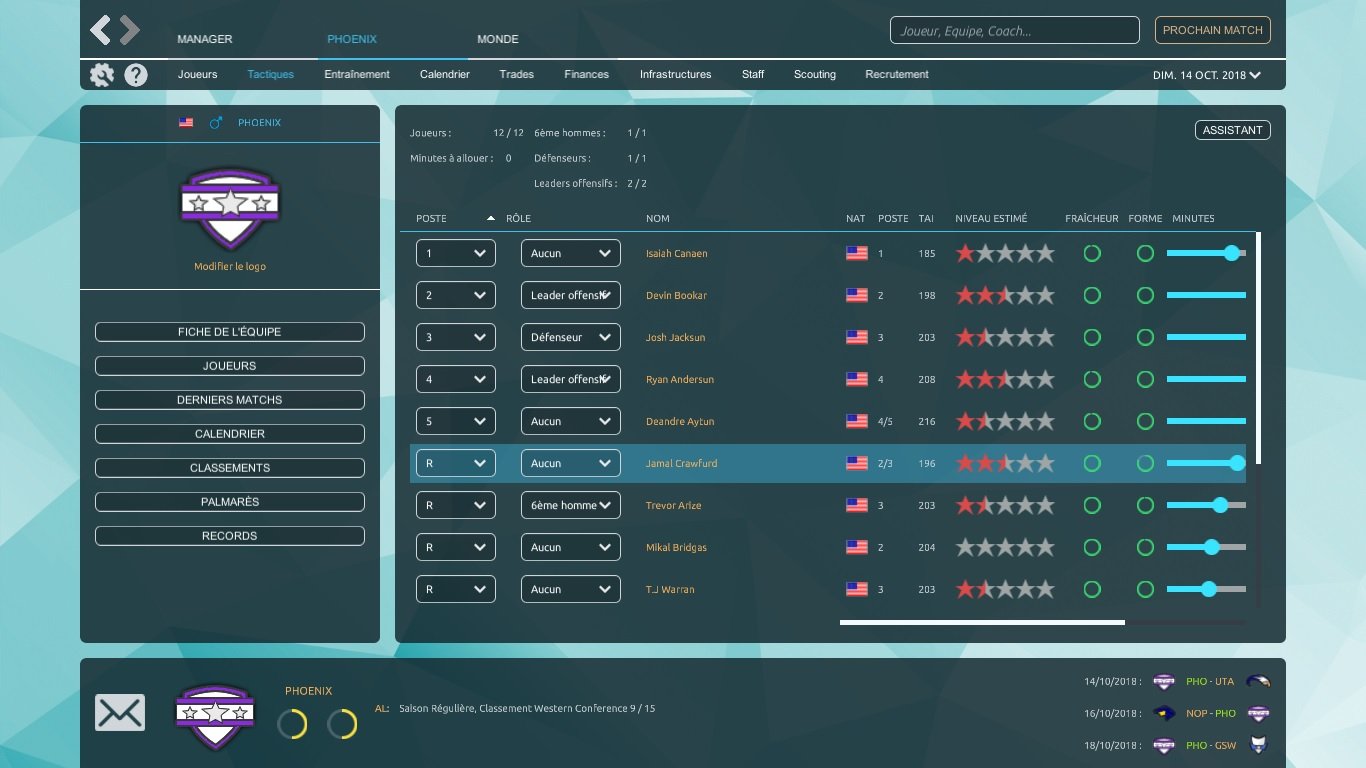Click the forward navigation arrow
Screen dimensions: 1366x768
pos(130,30)
